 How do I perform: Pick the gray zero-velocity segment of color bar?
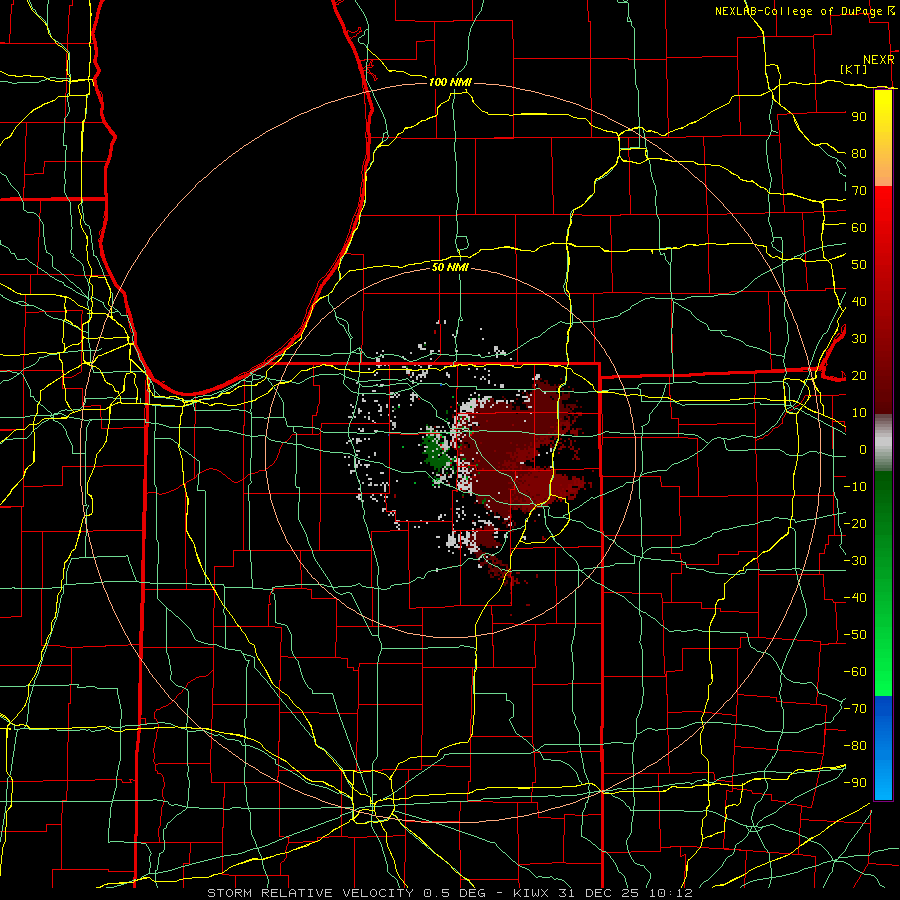coord(883,443)
